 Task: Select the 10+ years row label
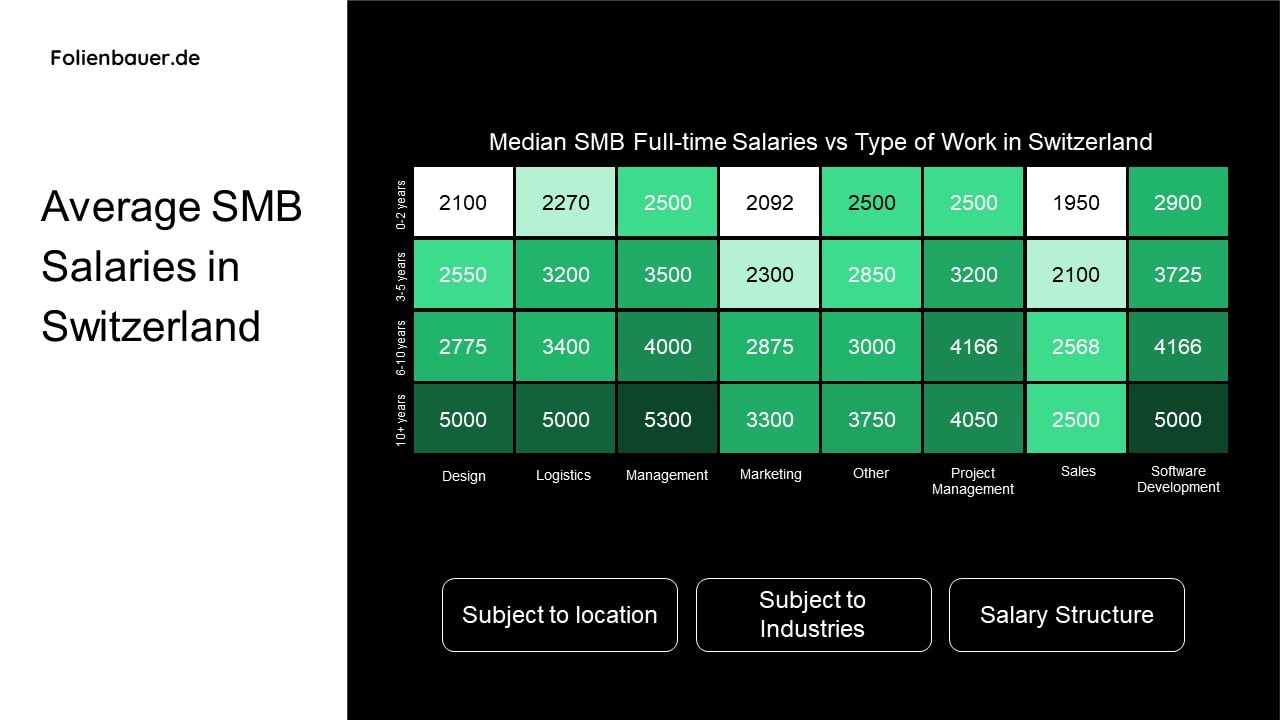click(x=401, y=420)
